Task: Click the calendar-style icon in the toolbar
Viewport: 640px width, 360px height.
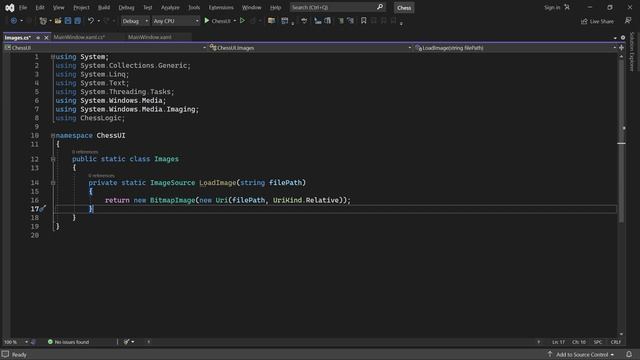Action: (284, 21)
